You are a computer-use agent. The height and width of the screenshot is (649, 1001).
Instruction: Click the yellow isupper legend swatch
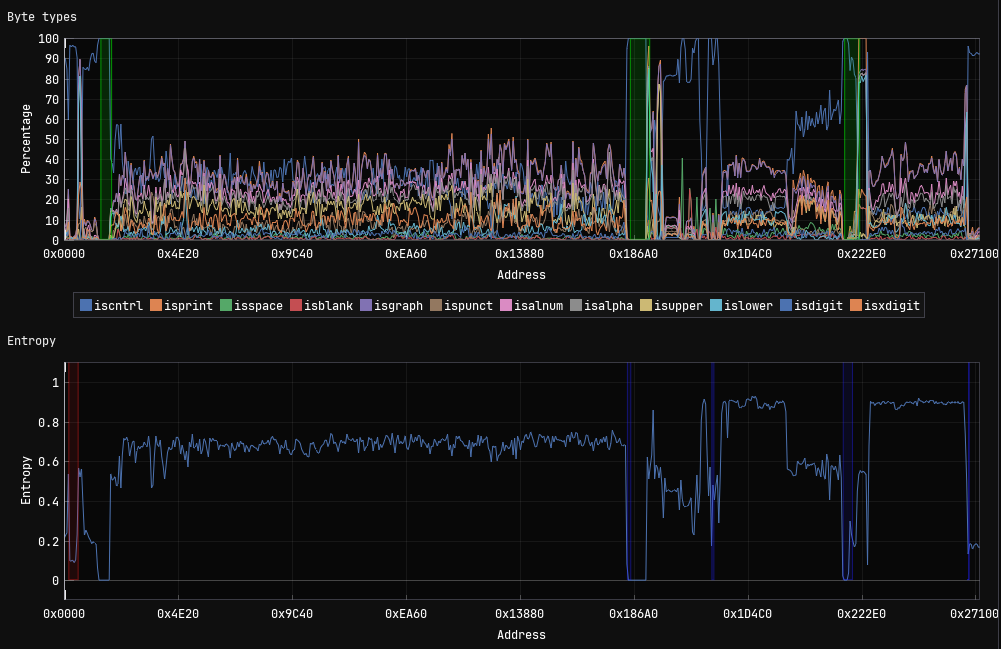(646, 306)
